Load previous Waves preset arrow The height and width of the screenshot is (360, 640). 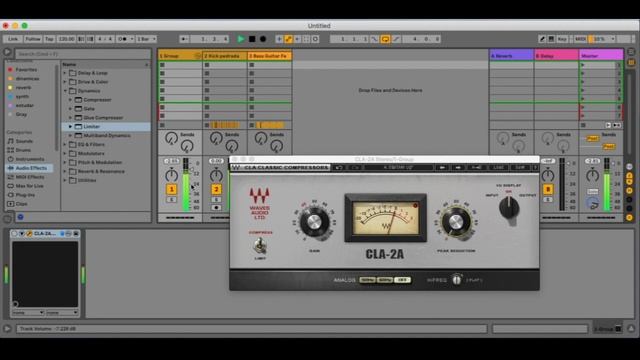(x=442, y=167)
